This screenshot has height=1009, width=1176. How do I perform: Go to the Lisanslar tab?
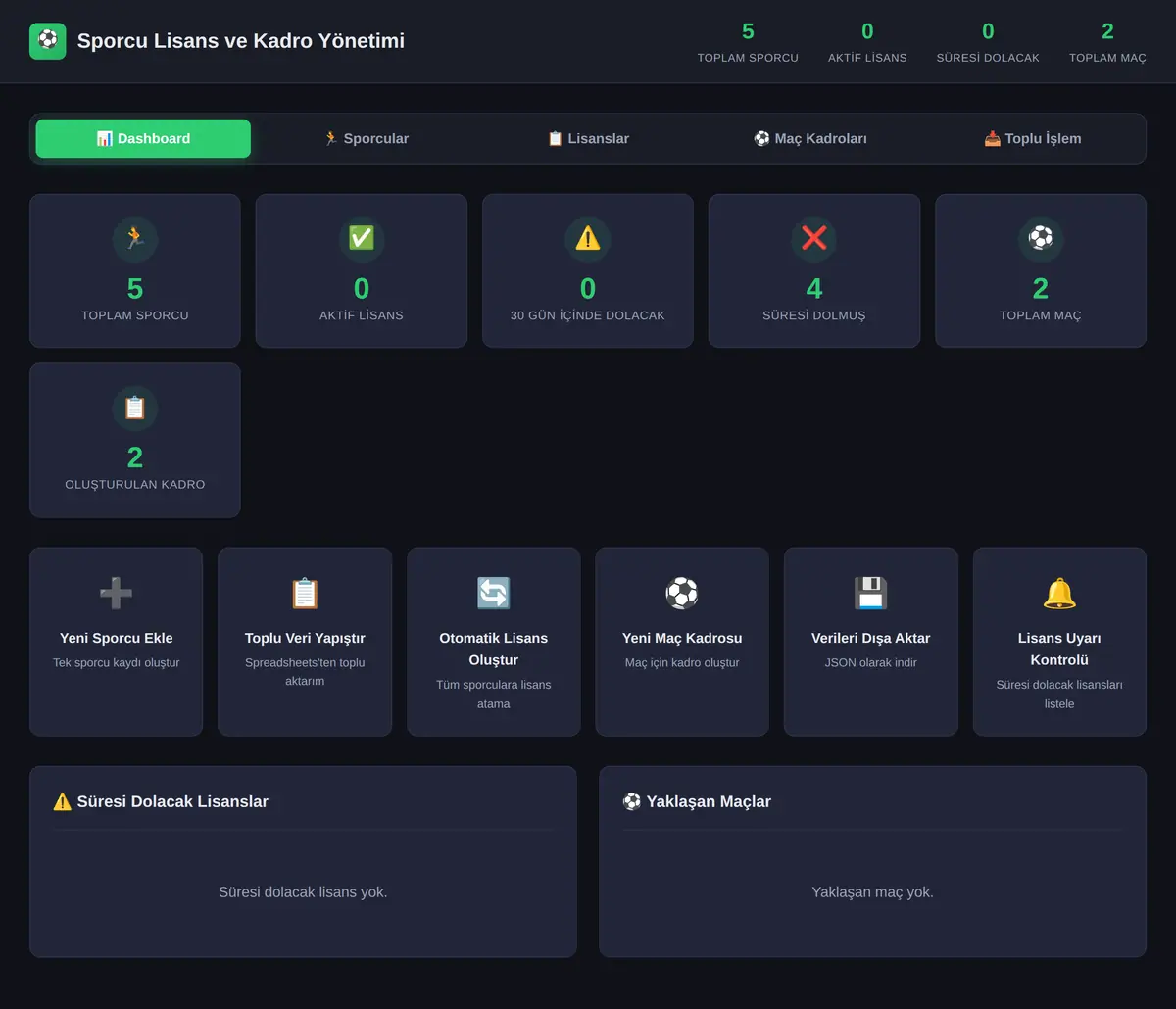(588, 139)
